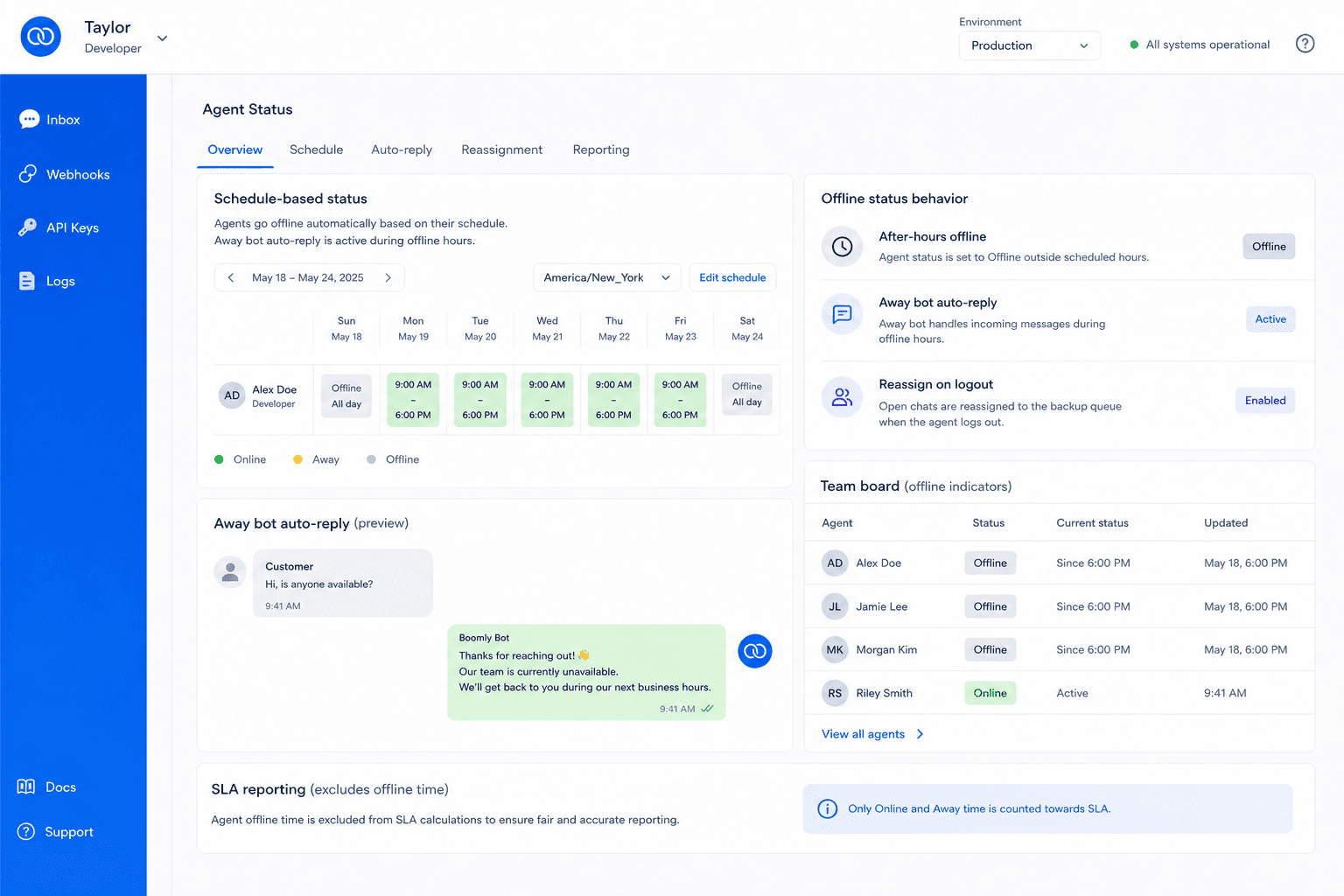
Task: Click the Docs book icon
Action: click(x=26, y=787)
